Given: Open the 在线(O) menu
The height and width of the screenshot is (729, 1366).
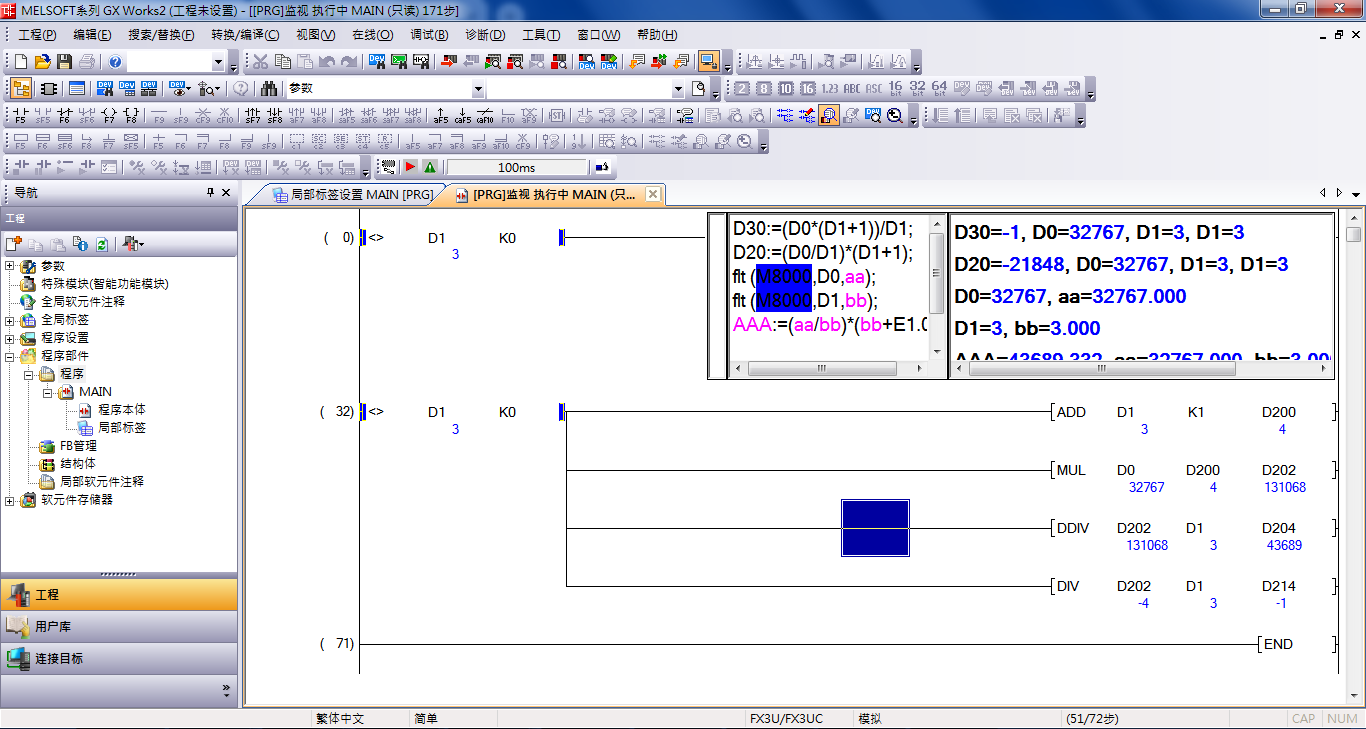Looking at the screenshot, I should coord(372,35).
